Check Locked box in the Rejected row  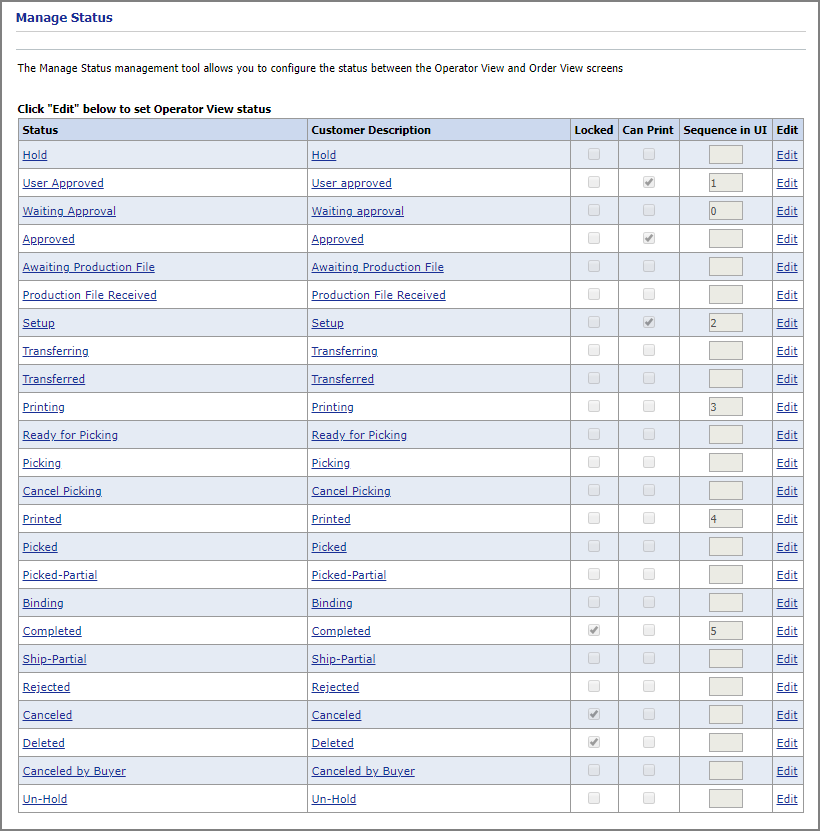coord(594,686)
